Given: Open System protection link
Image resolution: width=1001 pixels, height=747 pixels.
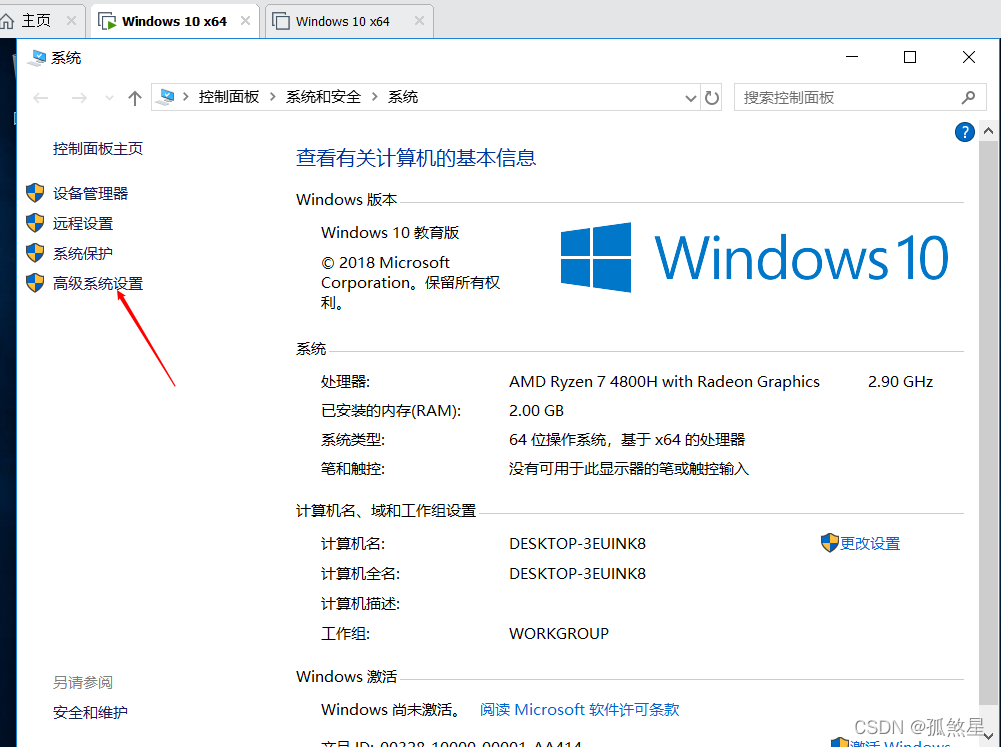Looking at the screenshot, I should (x=82, y=253).
